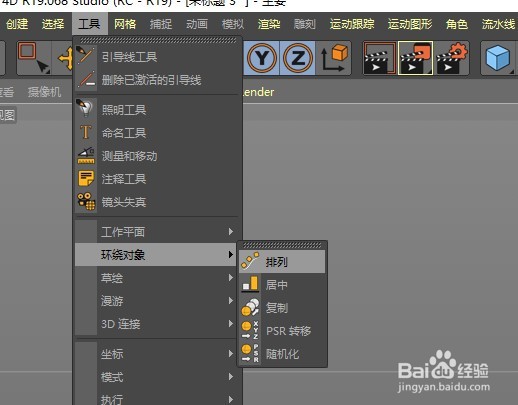Expand the 工作平面 submenu arrow
This screenshot has height=405, width=518.
click(x=231, y=231)
